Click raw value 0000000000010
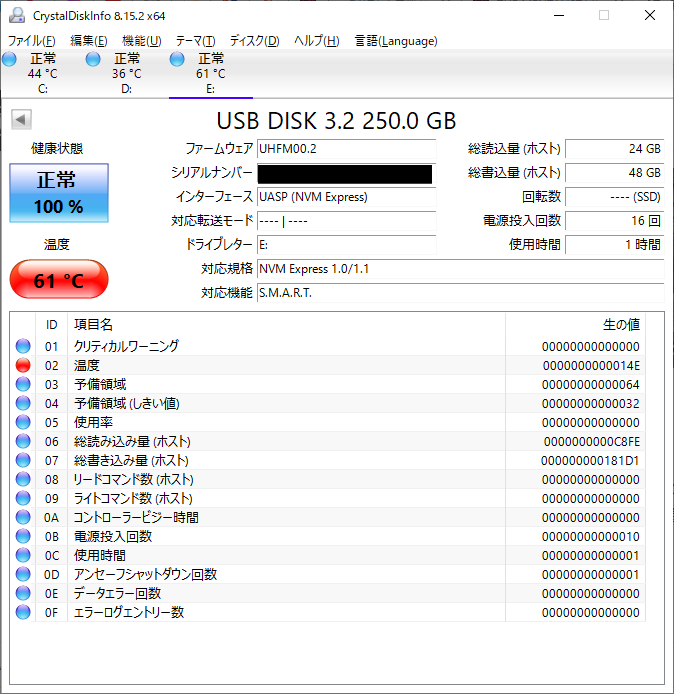 coord(591,536)
